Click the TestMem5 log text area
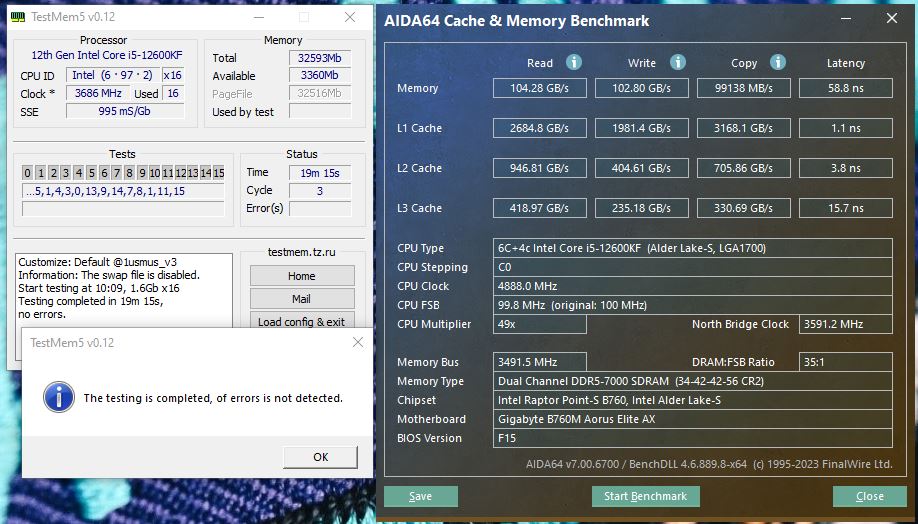 (x=124, y=290)
